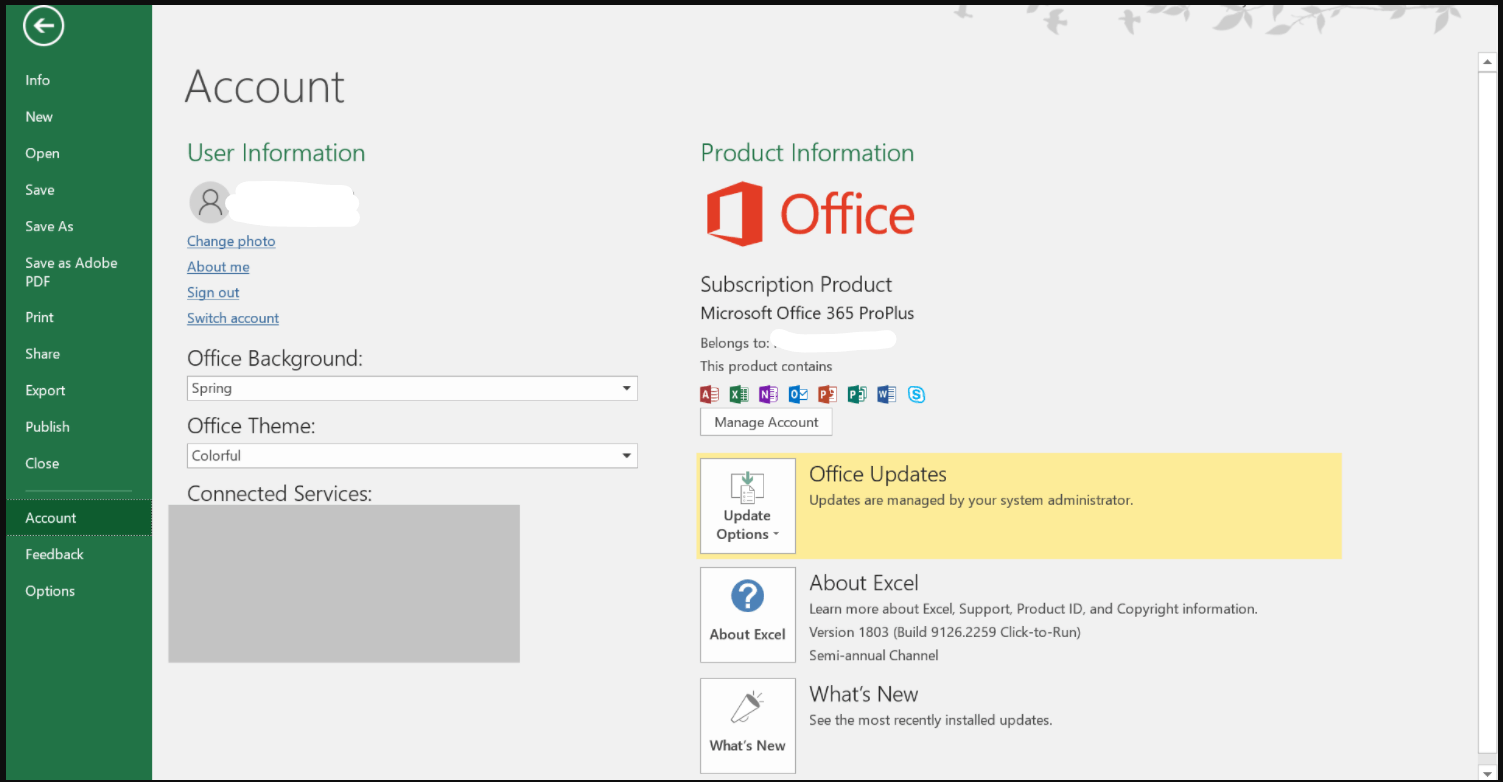
Task: Open the Update Options menu button
Action: click(748, 506)
